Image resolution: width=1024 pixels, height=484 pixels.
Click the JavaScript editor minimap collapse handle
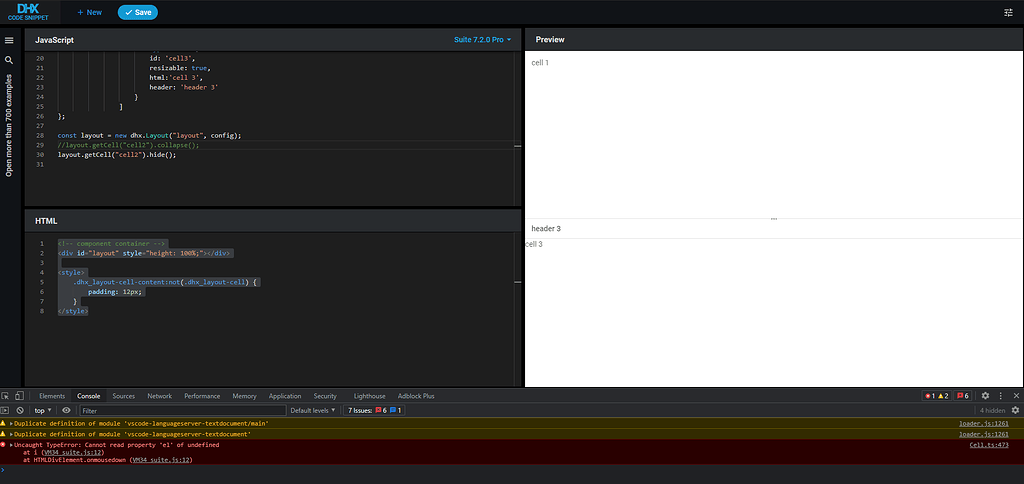coord(518,146)
